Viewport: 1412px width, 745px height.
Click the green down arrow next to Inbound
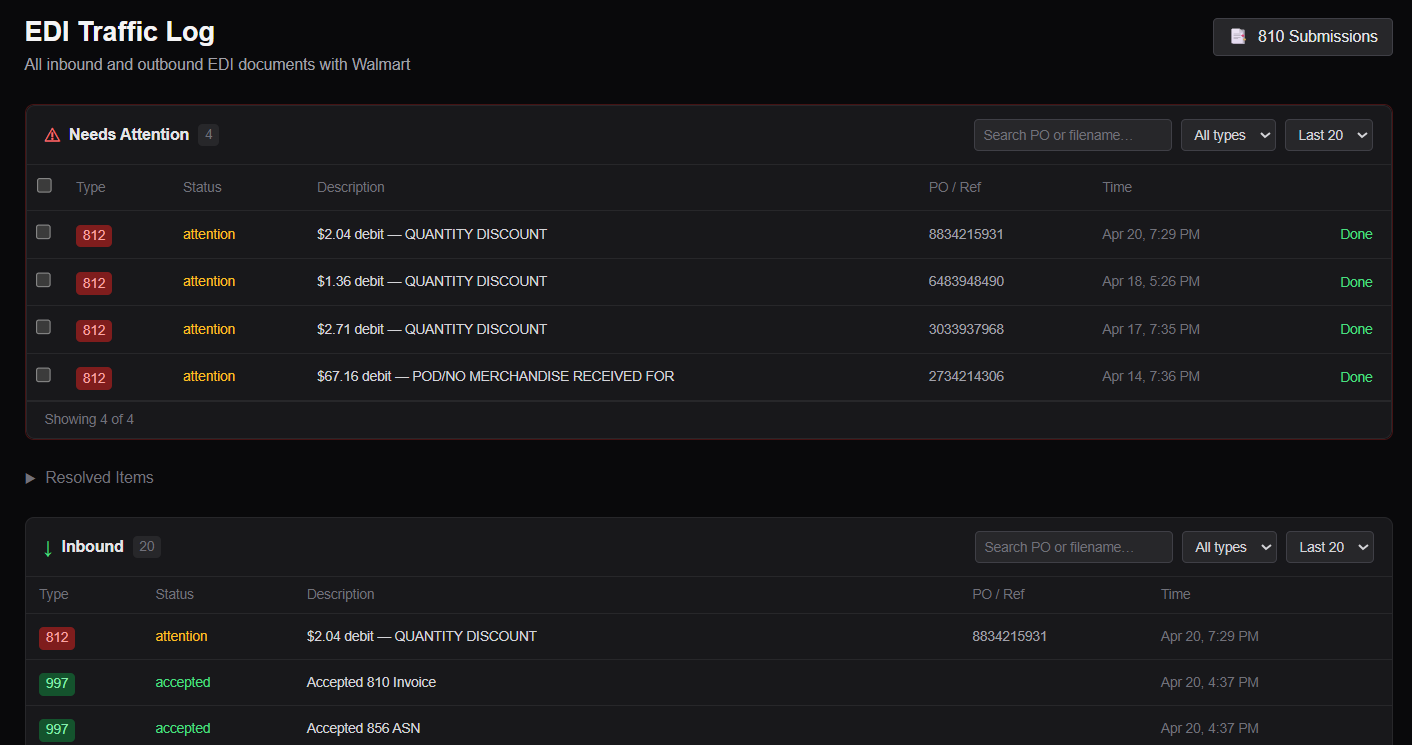(x=47, y=547)
